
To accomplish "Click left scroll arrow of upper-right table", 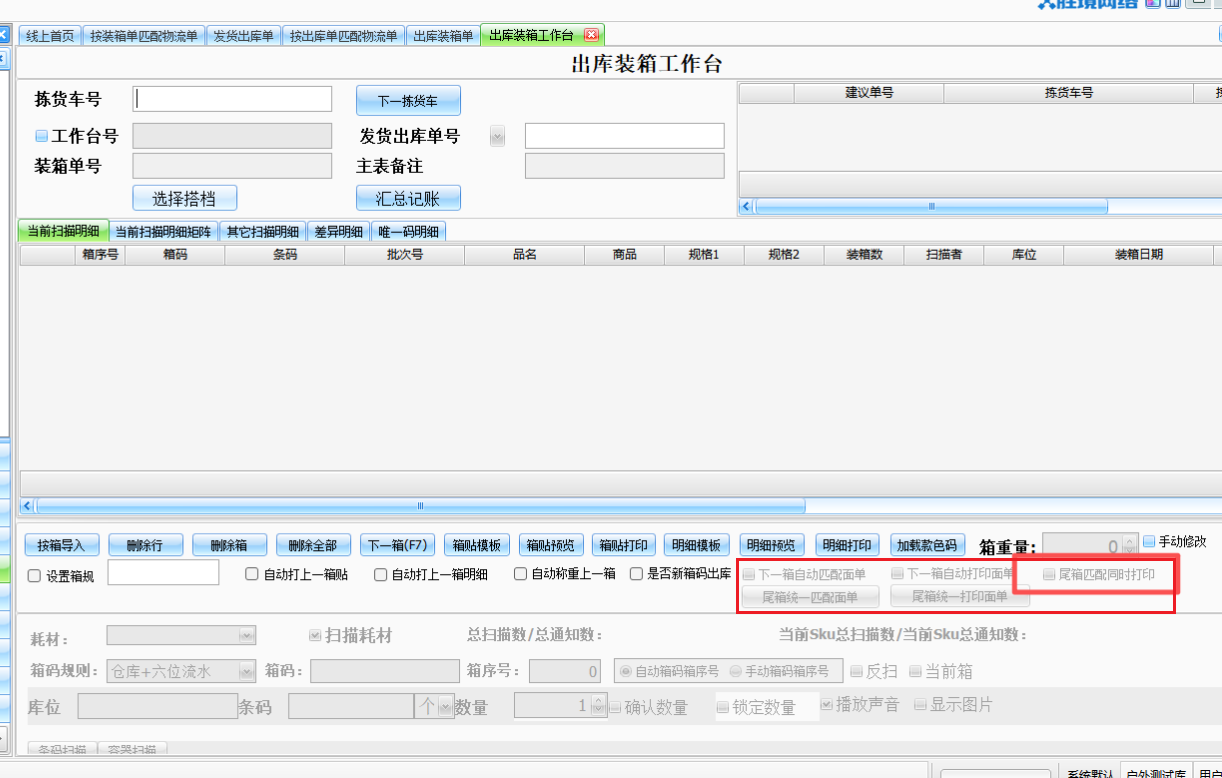I will click(x=745, y=206).
